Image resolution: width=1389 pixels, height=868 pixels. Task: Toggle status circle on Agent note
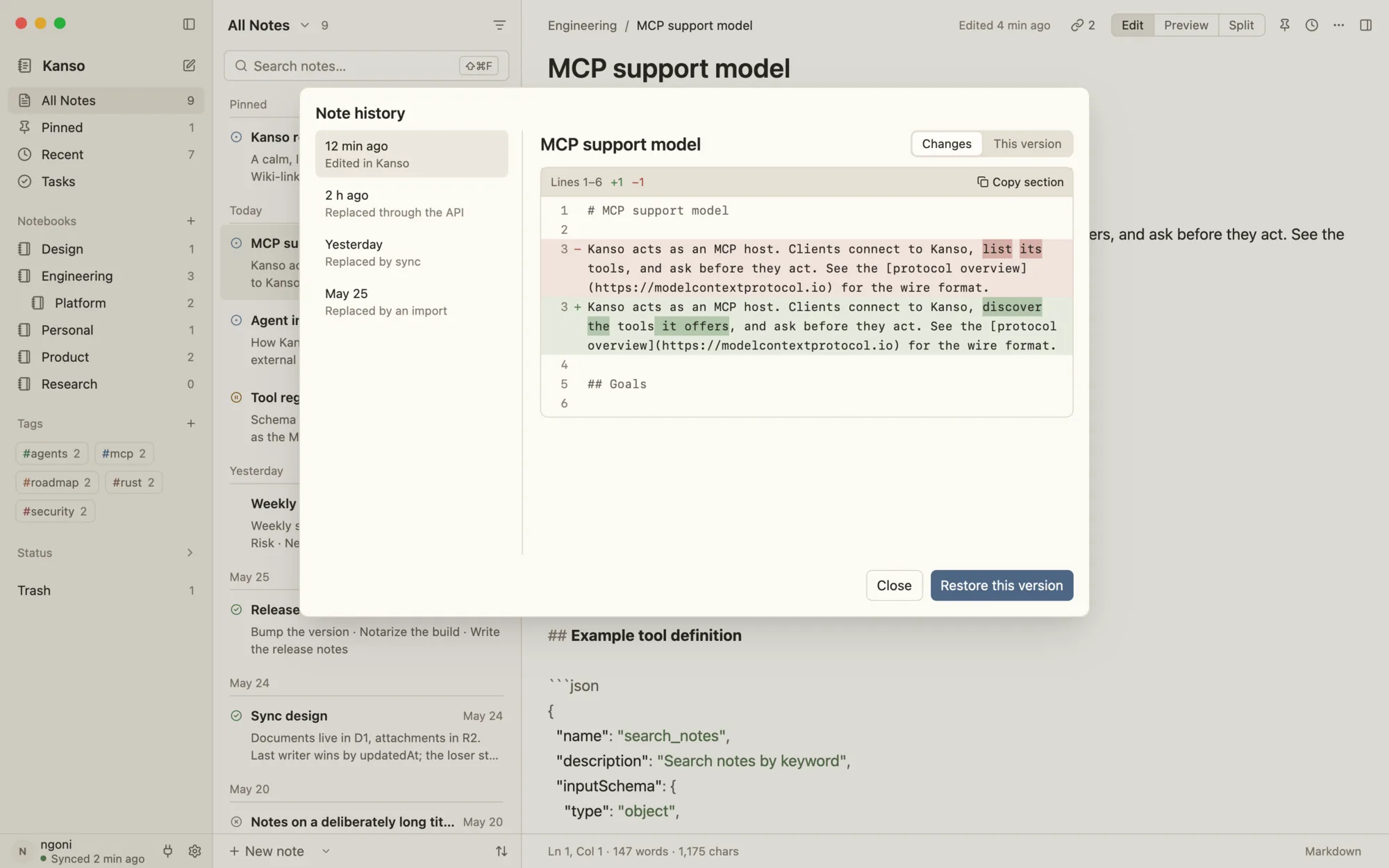[236, 320]
